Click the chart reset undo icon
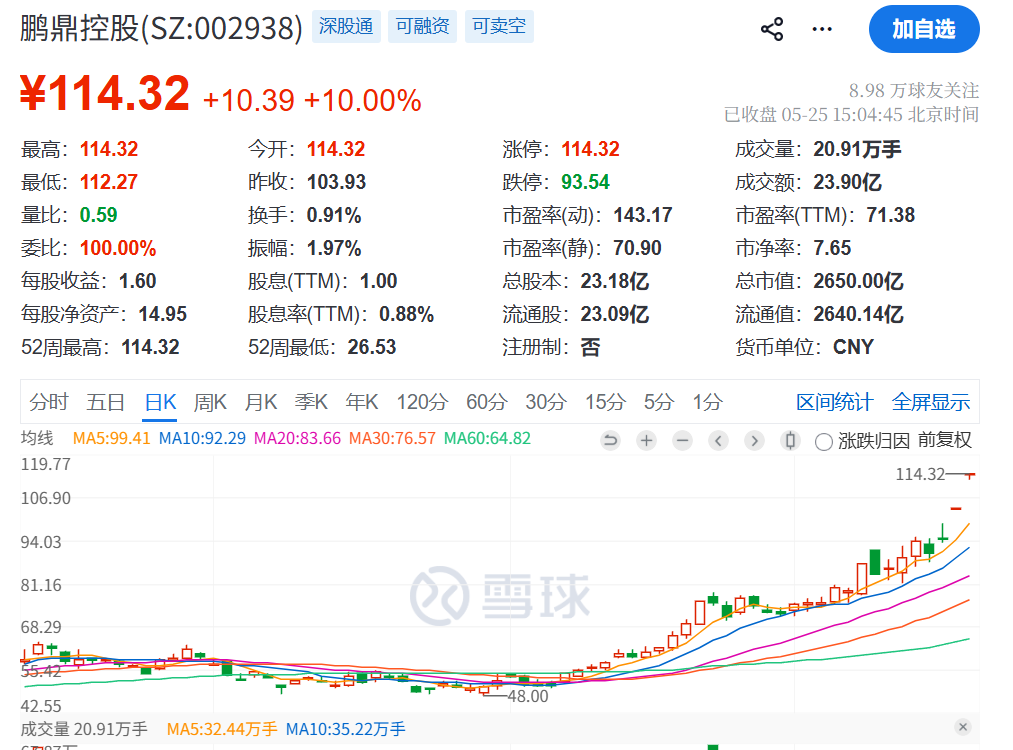Screen dimensions: 1013x750 tap(610, 441)
